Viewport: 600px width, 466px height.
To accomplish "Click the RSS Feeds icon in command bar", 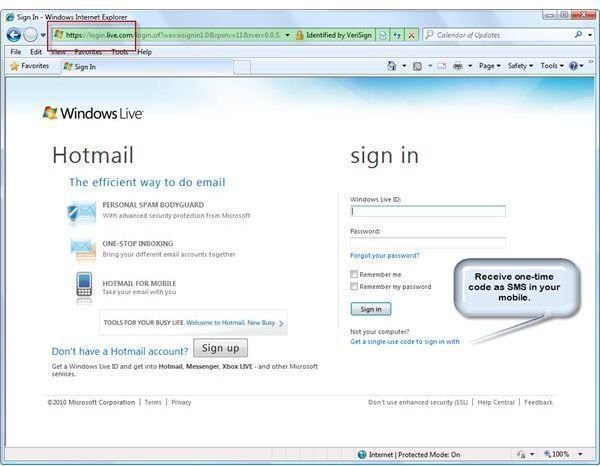I will click(x=417, y=66).
